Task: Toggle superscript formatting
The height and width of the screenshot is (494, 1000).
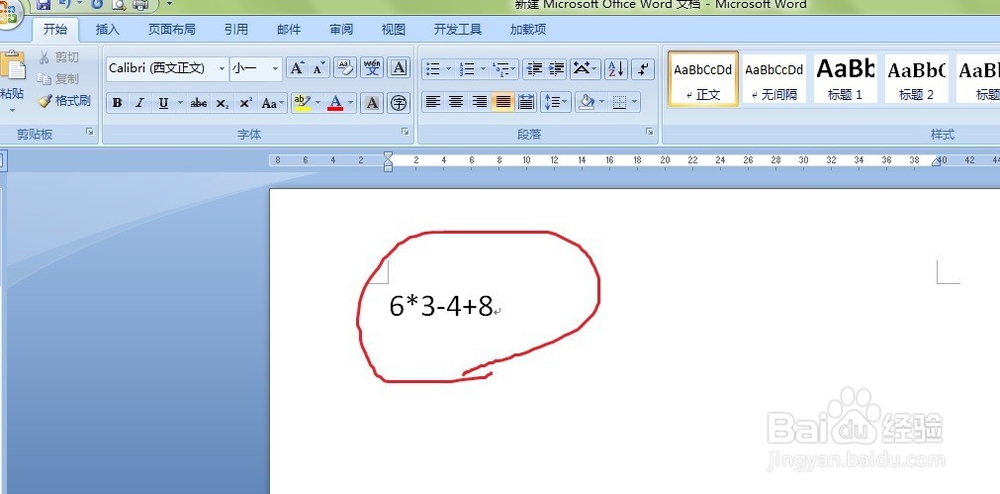Action: pos(246,103)
